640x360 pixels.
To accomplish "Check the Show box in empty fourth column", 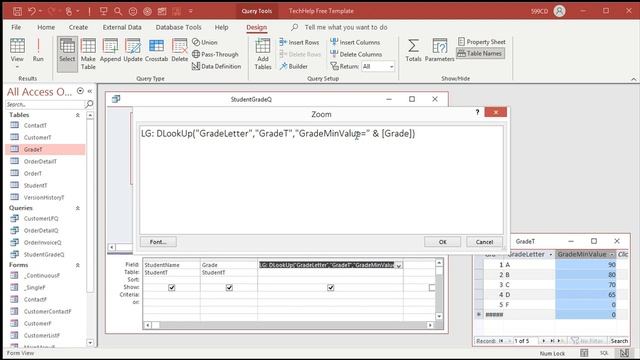I will pyautogui.click(x=432, y=288).
